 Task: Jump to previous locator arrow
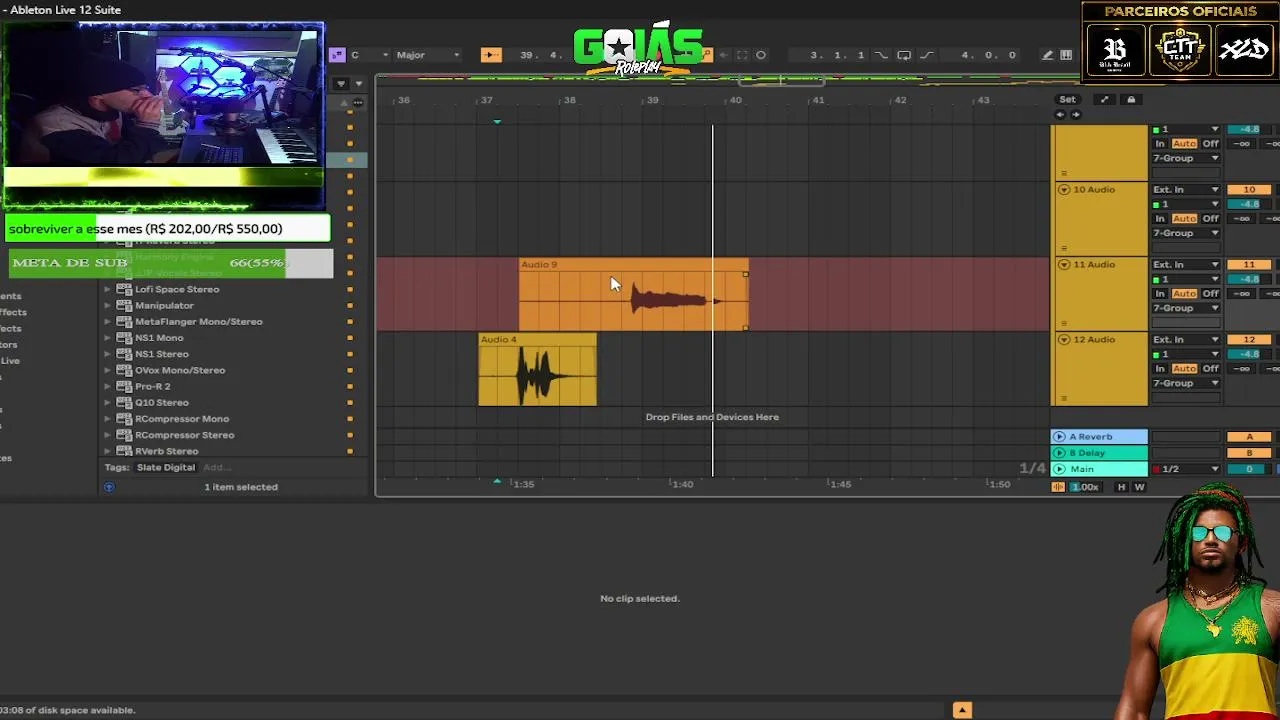pyautogui.click(x=1060, y=114)
